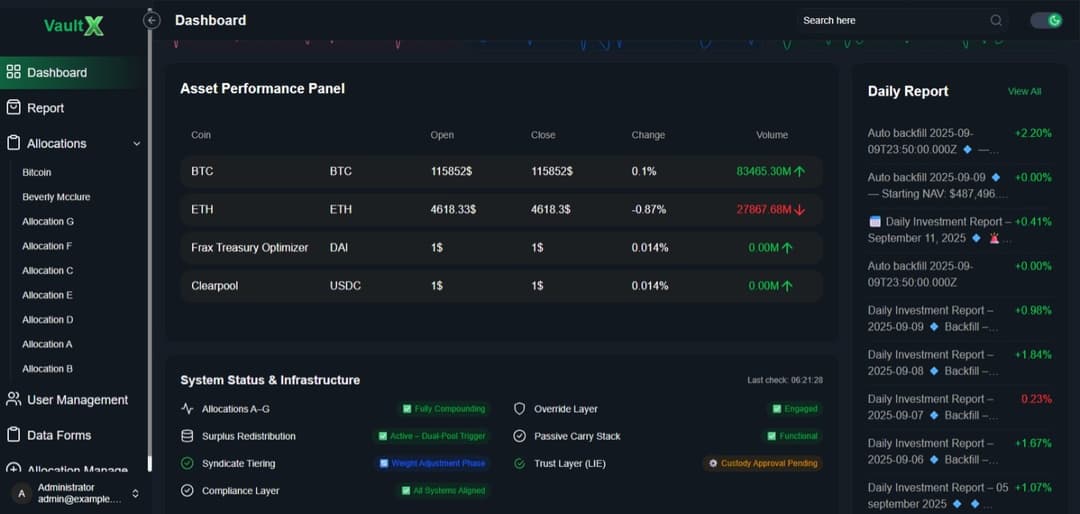Image resolution: width=1080 pixels, height=514 pixels.
Task: Click the Report bag icon
Action: coord(13,107)
